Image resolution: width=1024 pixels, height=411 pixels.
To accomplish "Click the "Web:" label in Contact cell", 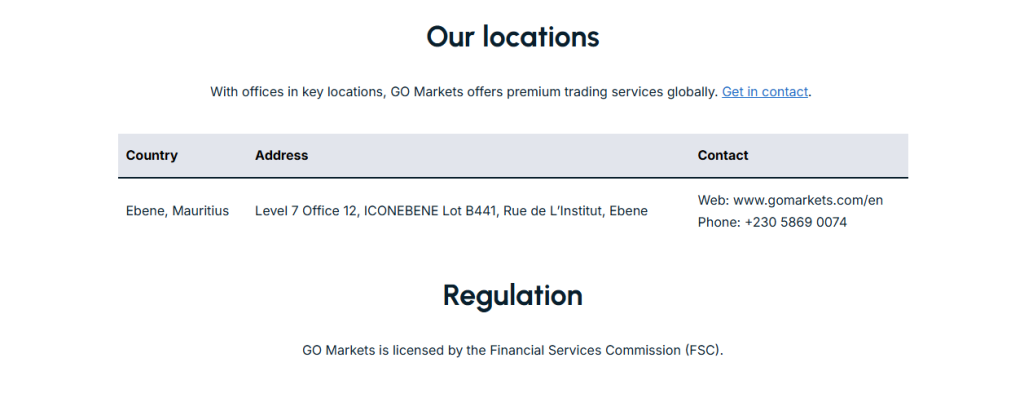I will pos(713,200).
